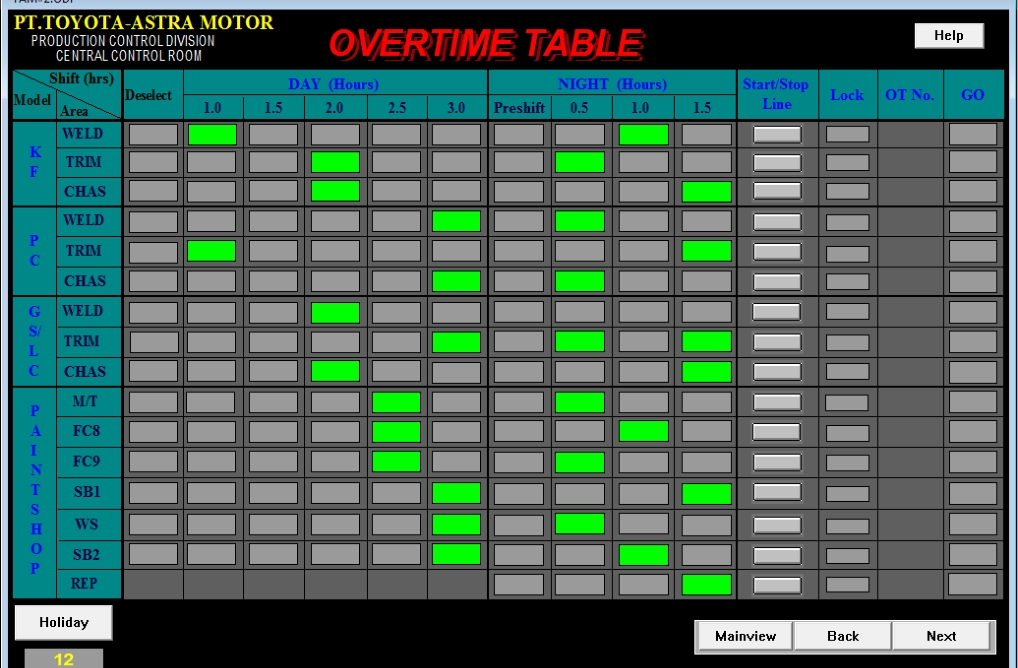This screenshot has height=668, width=1018.
Task: Click the Holiday button
Action: 63,622
